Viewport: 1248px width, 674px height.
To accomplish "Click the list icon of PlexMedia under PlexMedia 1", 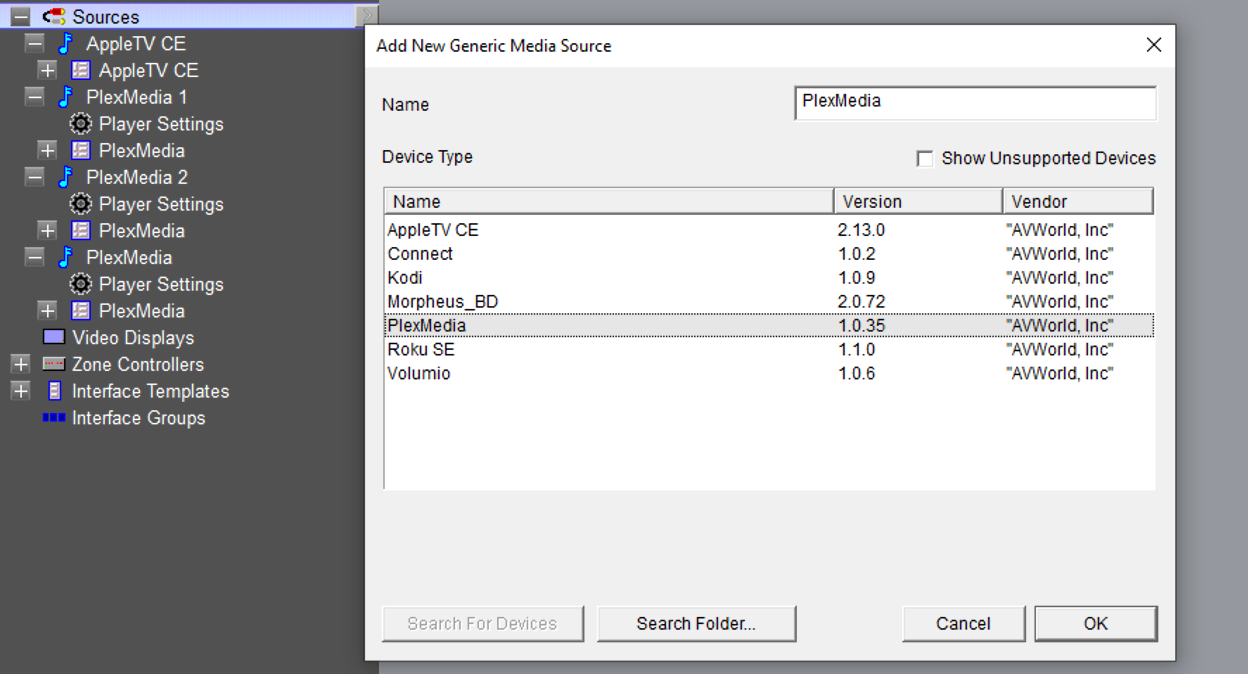I will 81,150.
